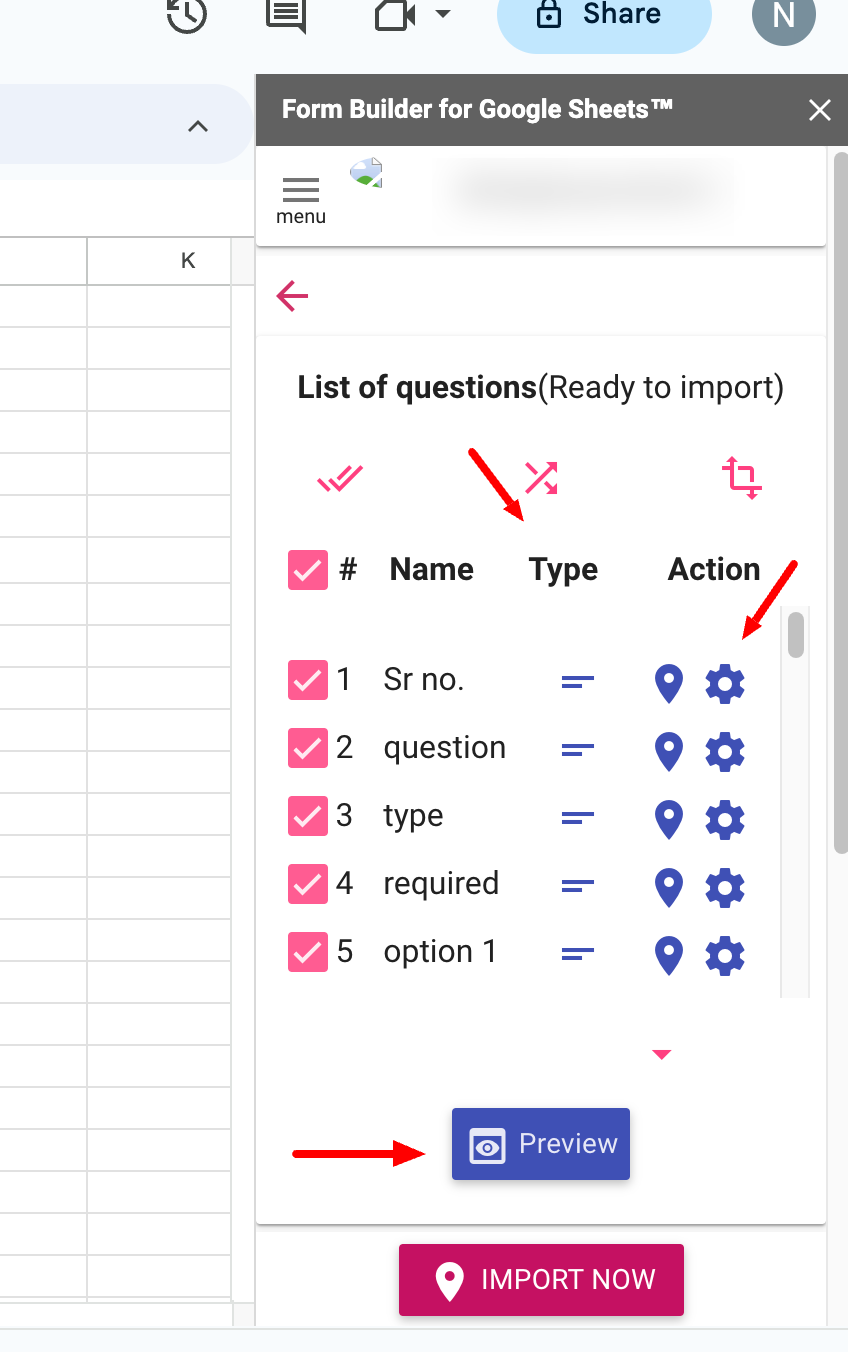Collapse the toolbar with the chevron
This screenshot has width=848, height=1352.
[x=198, y=126]
